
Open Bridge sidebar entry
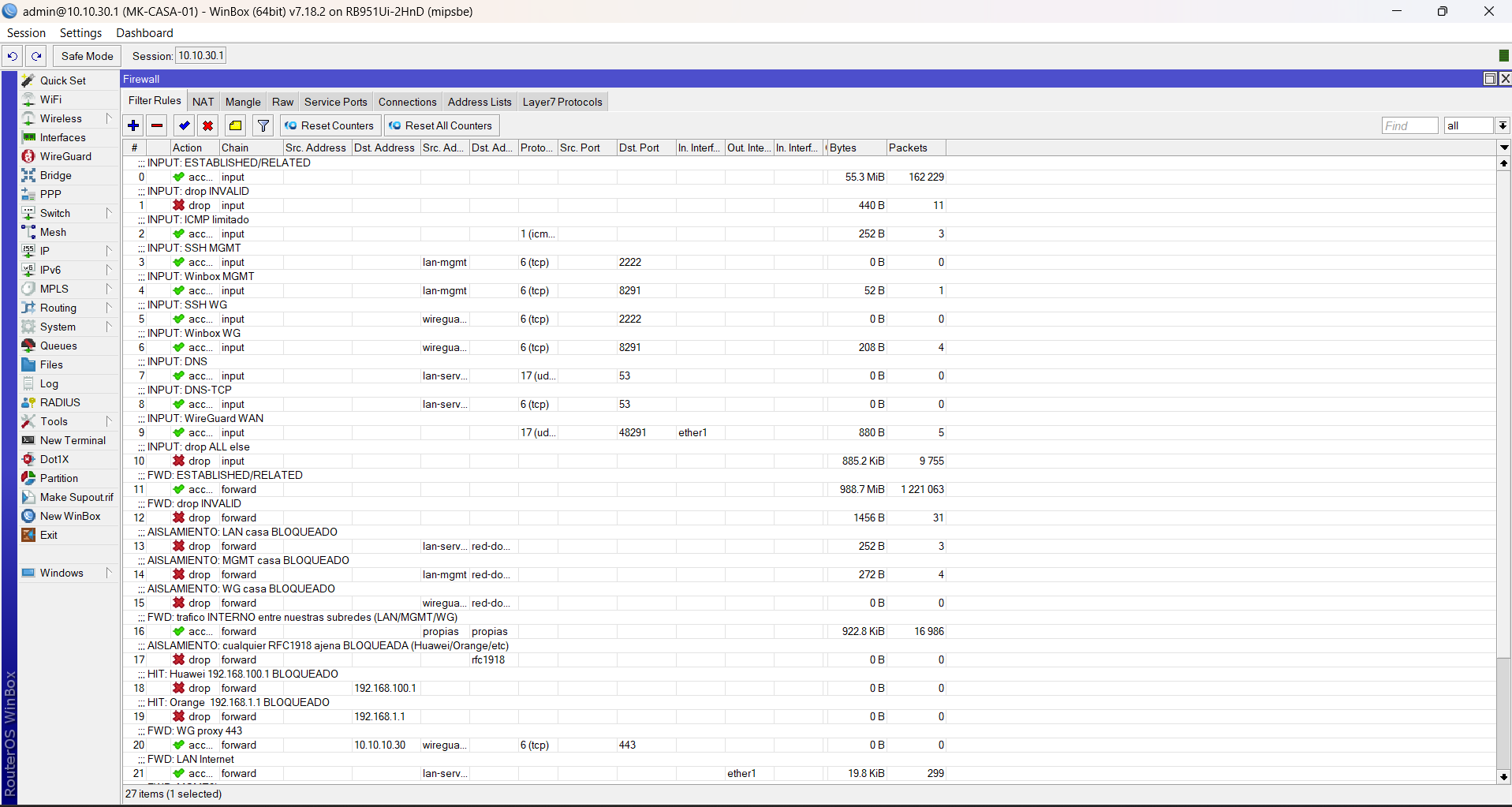[x=55, y=175]
